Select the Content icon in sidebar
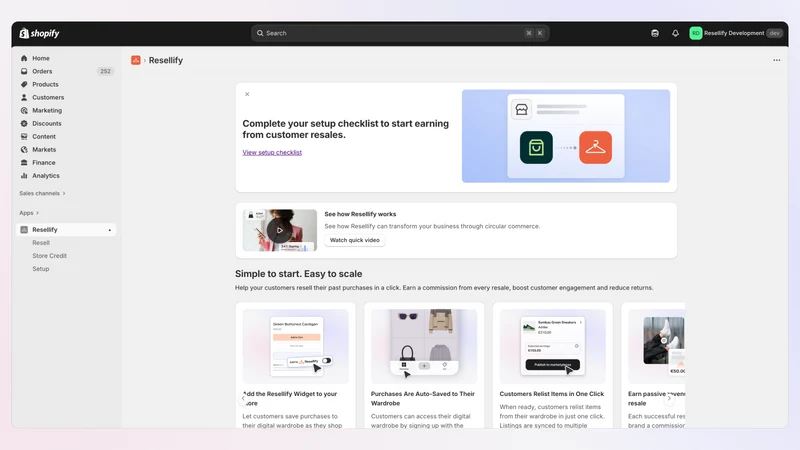The height and width of the screenshot is (450, 800). coord(24,136)
